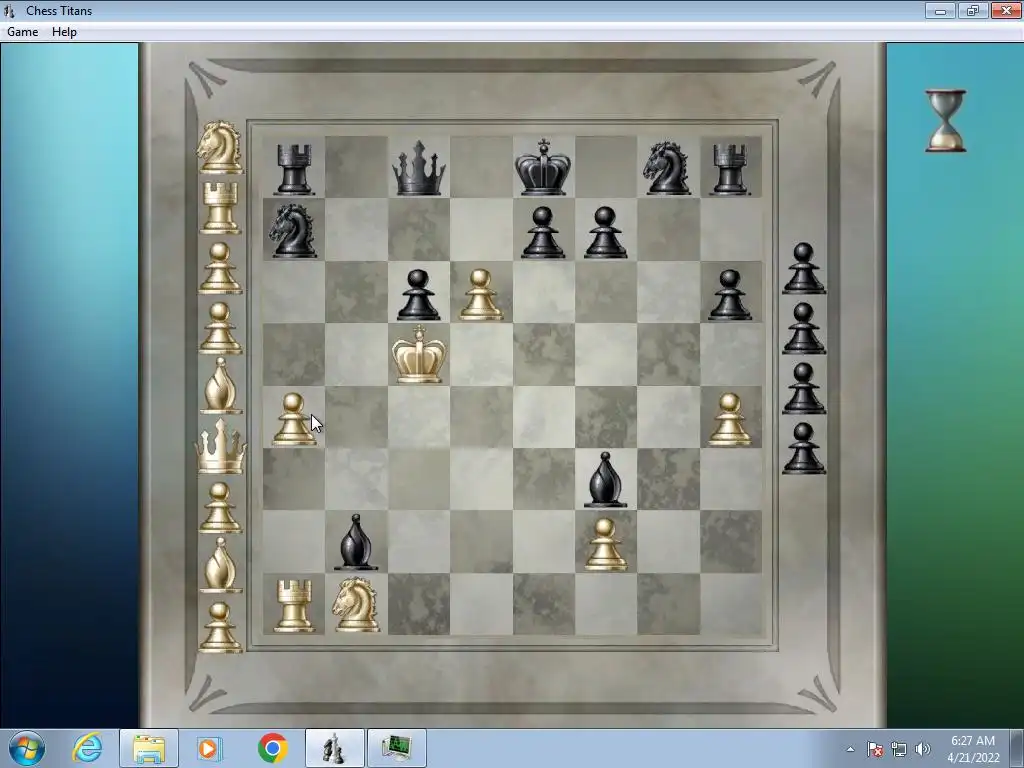1024x768 pixels.
Task: Select the white pawn on a4
Action: [293, 420]
